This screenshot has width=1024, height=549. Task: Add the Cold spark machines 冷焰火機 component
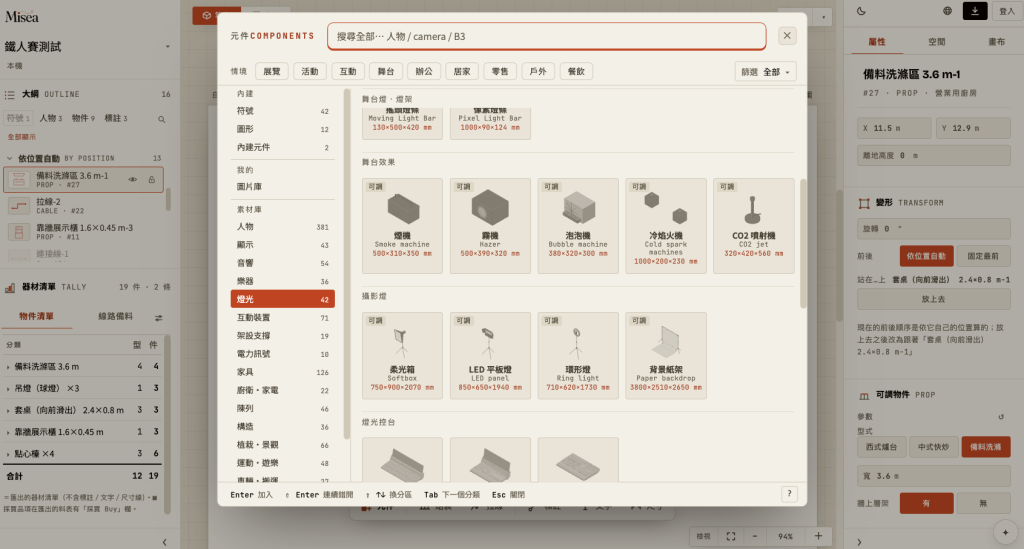(665, 225)
